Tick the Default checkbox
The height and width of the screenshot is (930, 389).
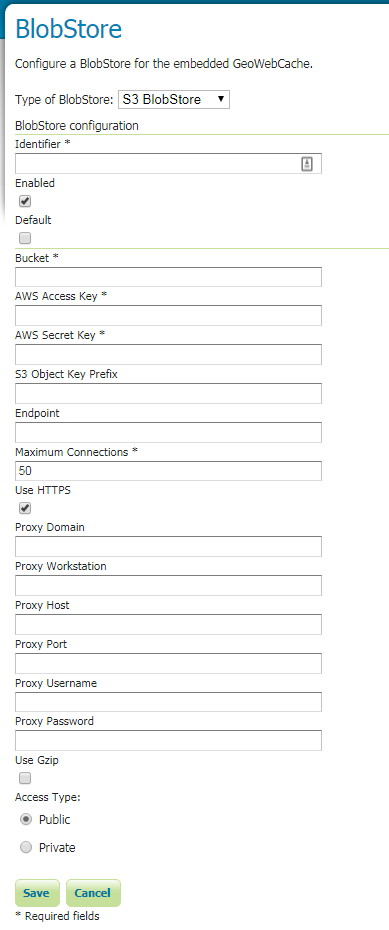coord(25,238)
